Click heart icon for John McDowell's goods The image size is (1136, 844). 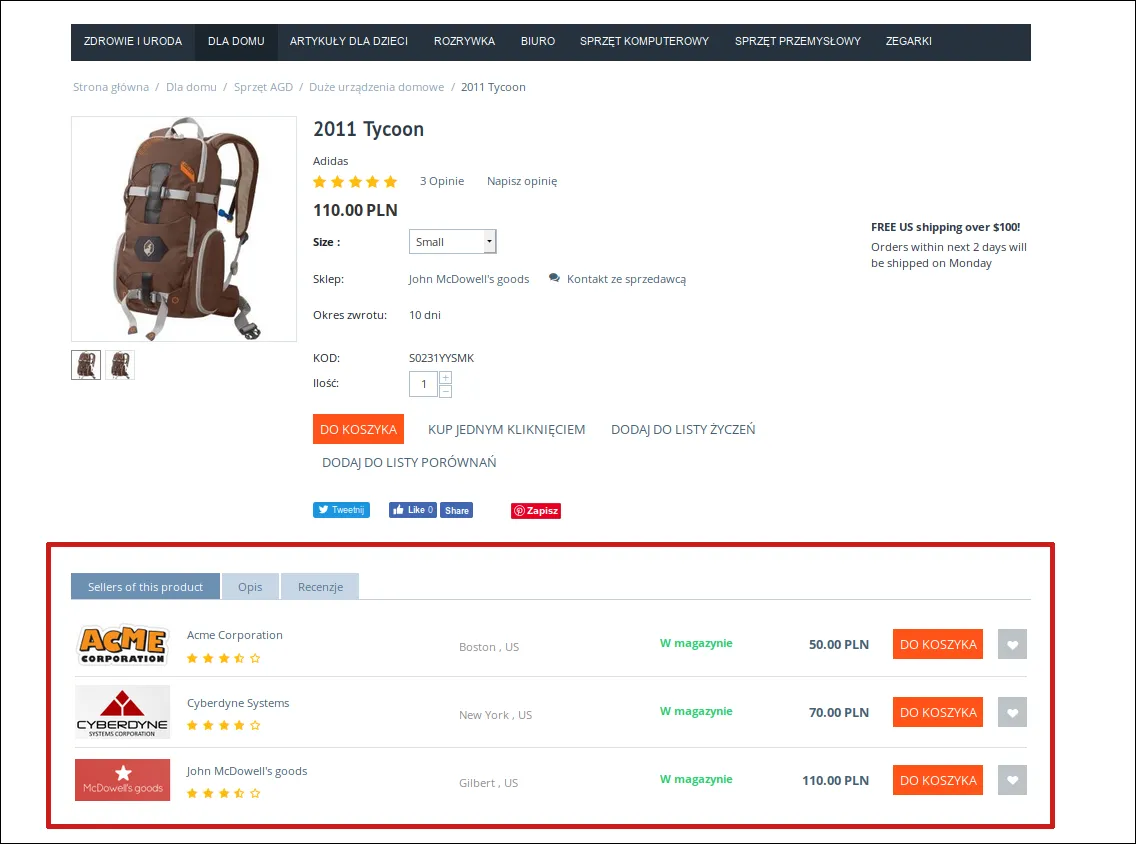1012,780
